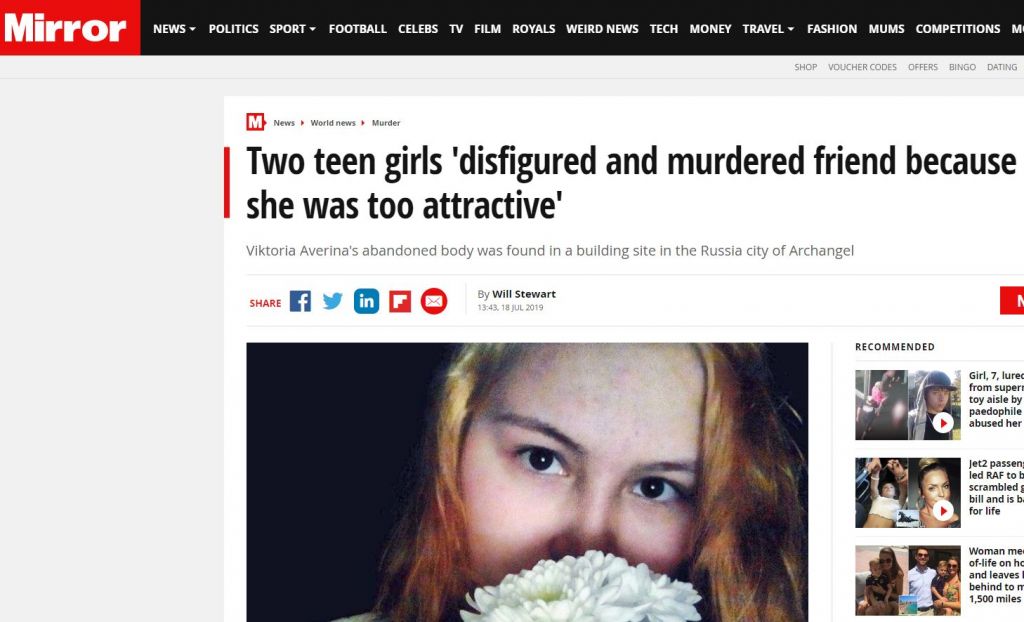Expand the News dropdown menu

point(174,29)
